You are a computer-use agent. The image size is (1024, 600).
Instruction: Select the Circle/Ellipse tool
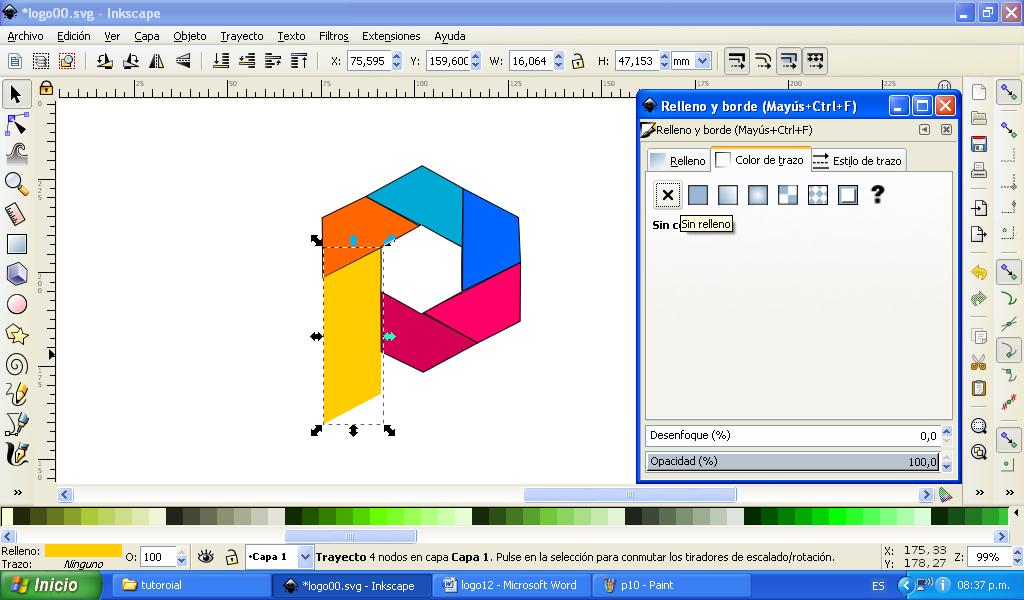pyautogui.click(x=16, y=304)
